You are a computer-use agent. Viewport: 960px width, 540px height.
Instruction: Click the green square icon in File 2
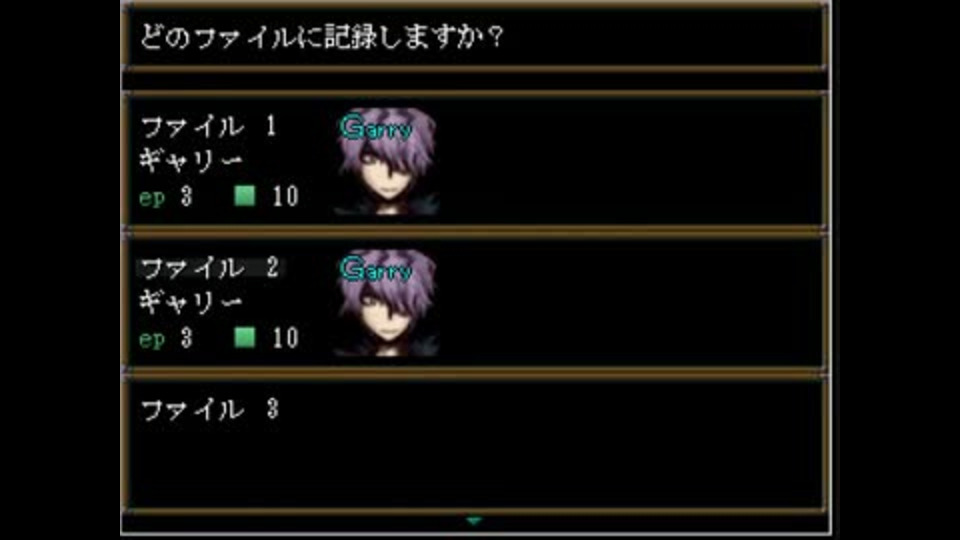tap(245, 337)
